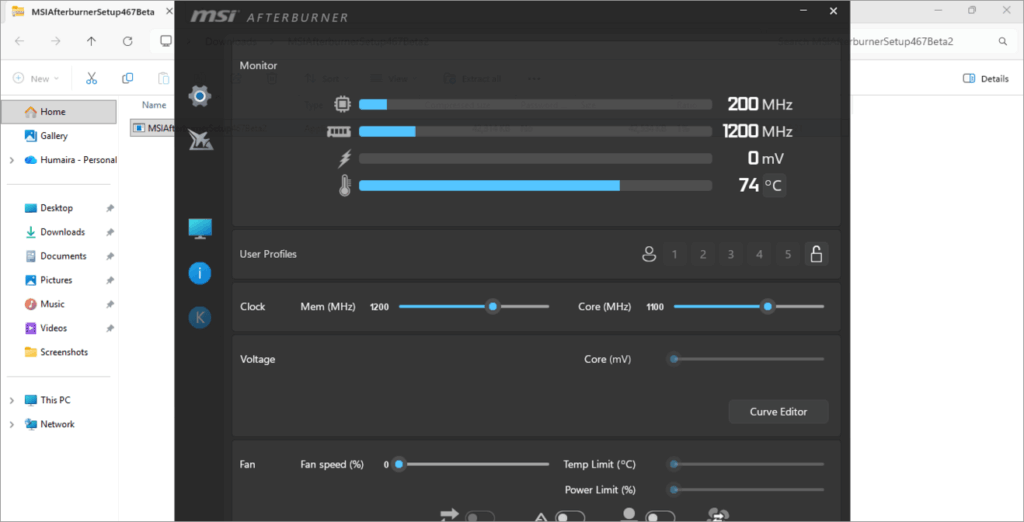Select user profile slot 5
Image resolution: width=1024 pixels, height=522 pixels.
(x=788, y=254)
